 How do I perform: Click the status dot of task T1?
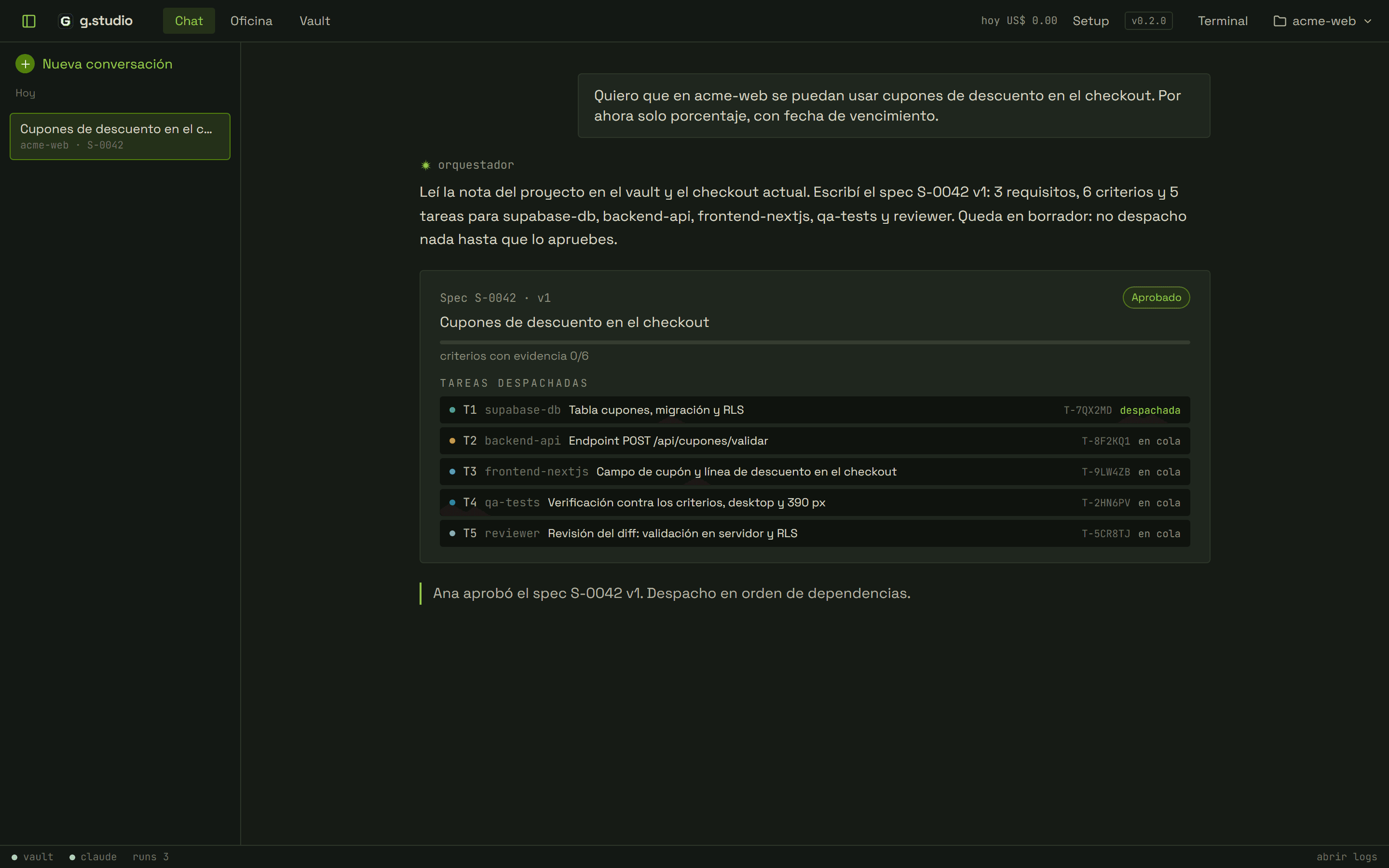point(452,410)
